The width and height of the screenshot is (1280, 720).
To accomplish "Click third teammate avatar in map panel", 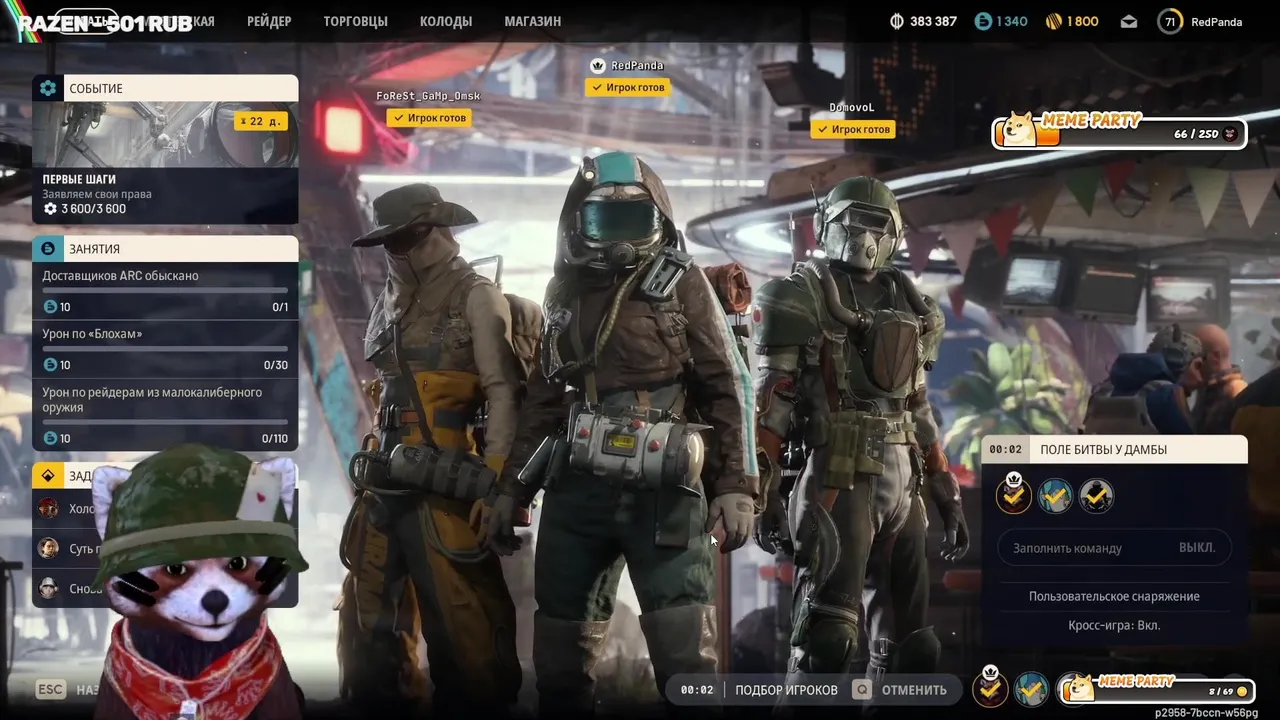I will [x=1096, y=496].
